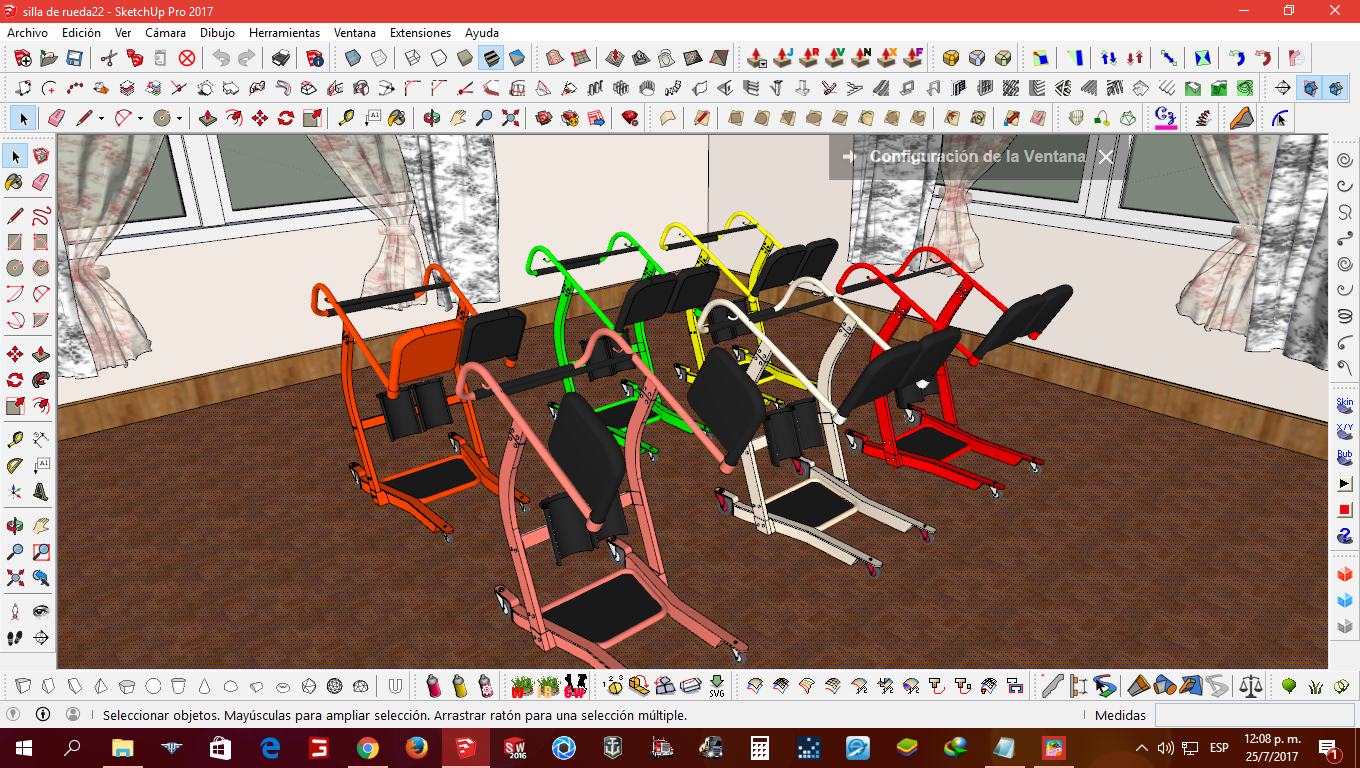Open the Herramientas menu
This screenshot has width=1360, height=768.
284,33
